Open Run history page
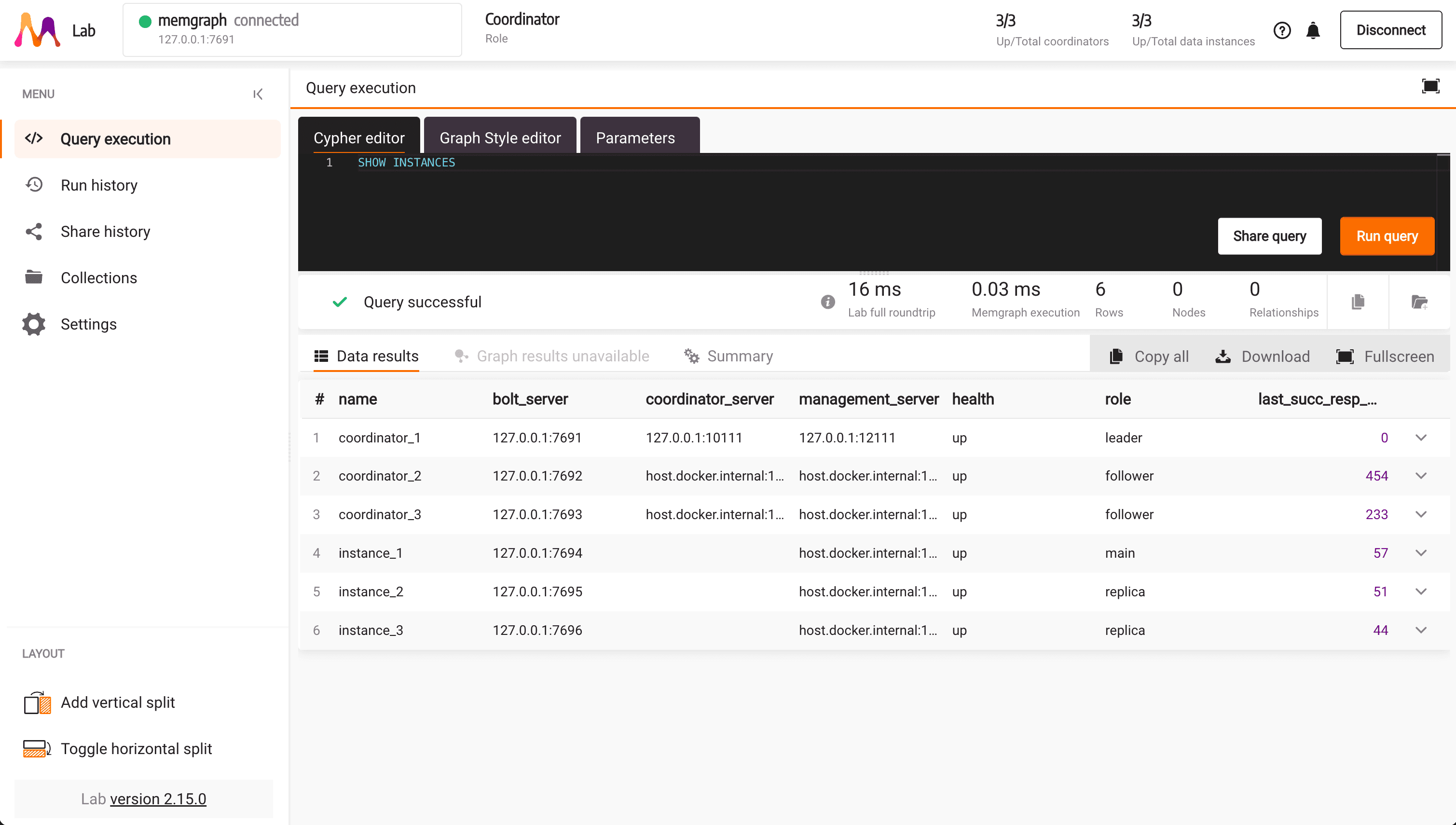Image resolution: width=1456 pixels, height=825 pixels. pos(98,185)
